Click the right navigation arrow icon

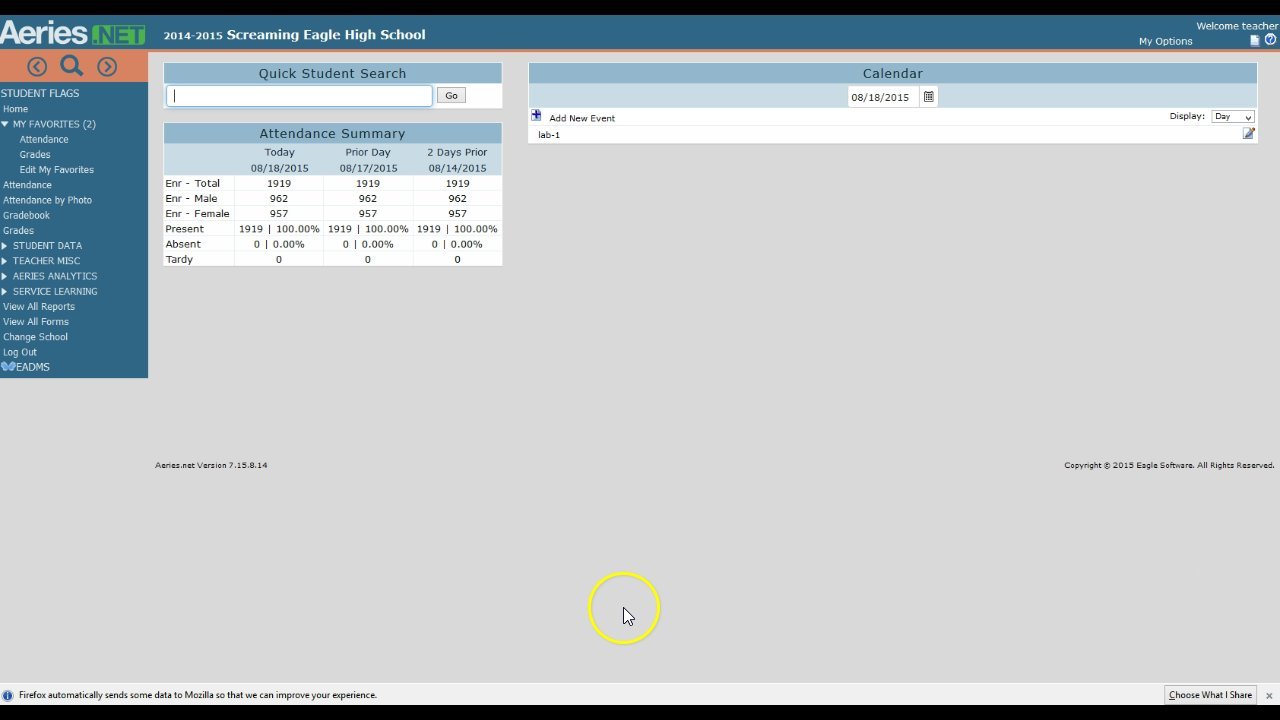[106, 66]
